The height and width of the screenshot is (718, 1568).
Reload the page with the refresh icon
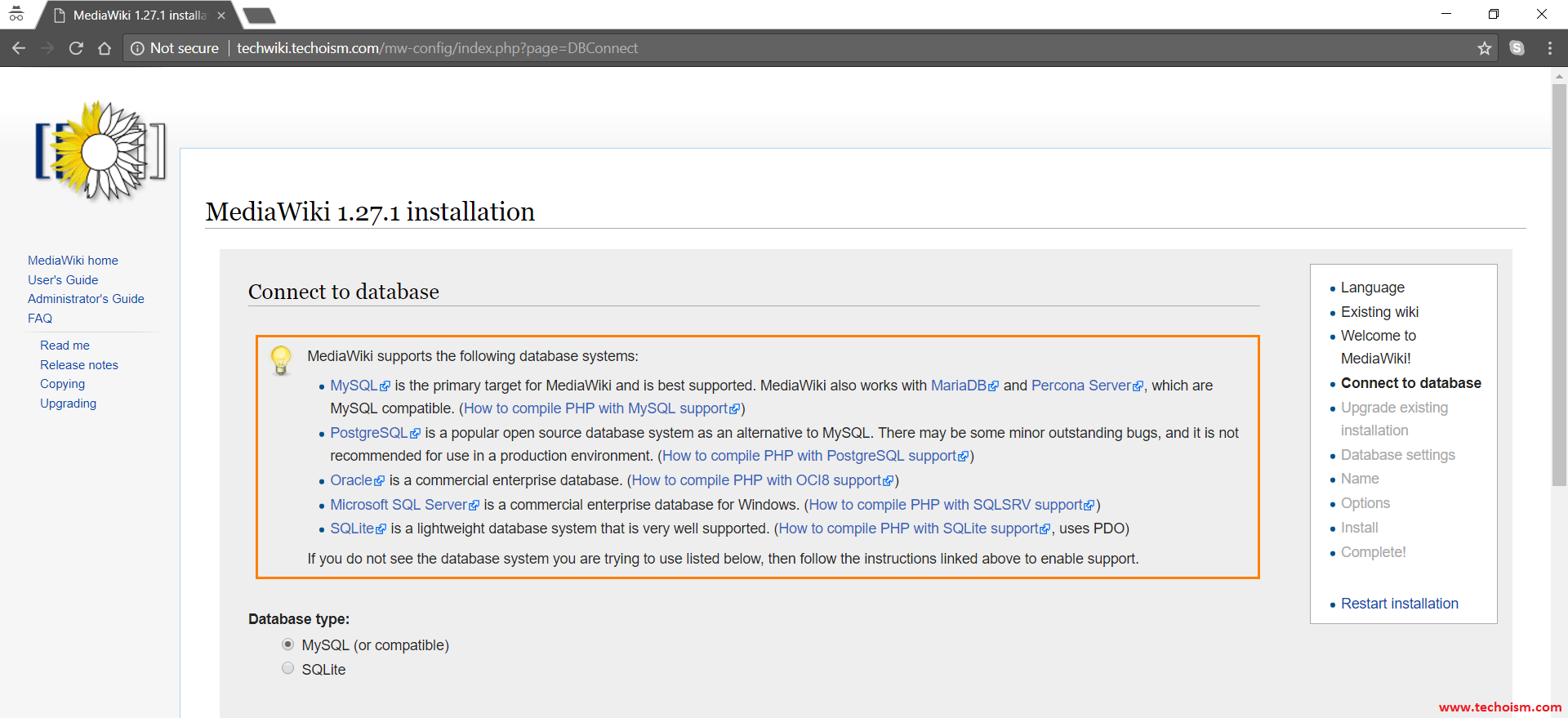click(x=76, y=48)
